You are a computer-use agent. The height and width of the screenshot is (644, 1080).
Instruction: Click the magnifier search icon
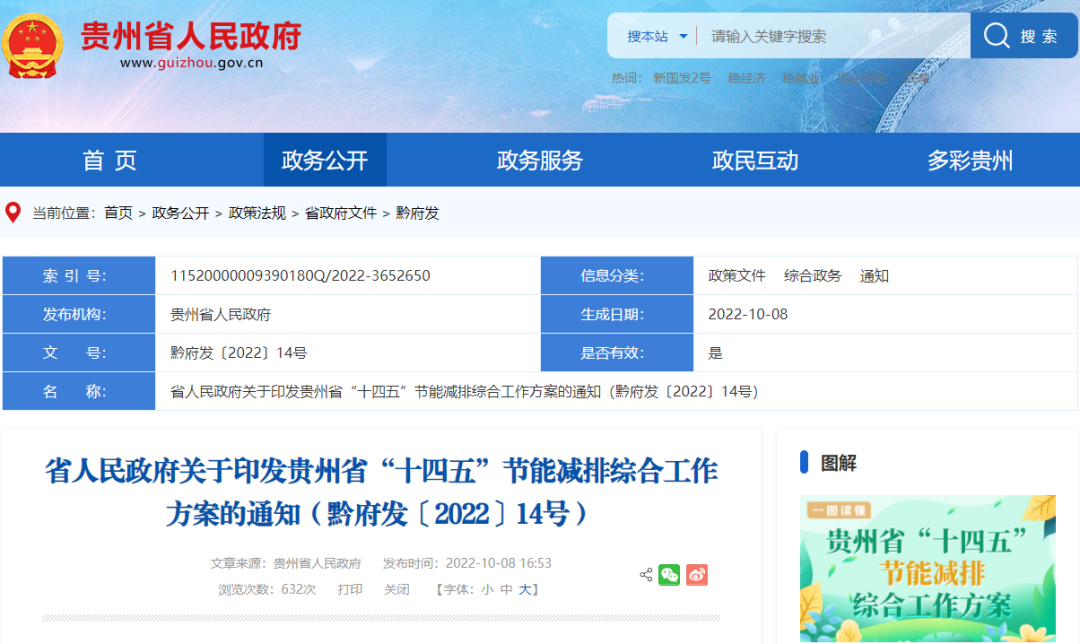(x=996, y=35)
